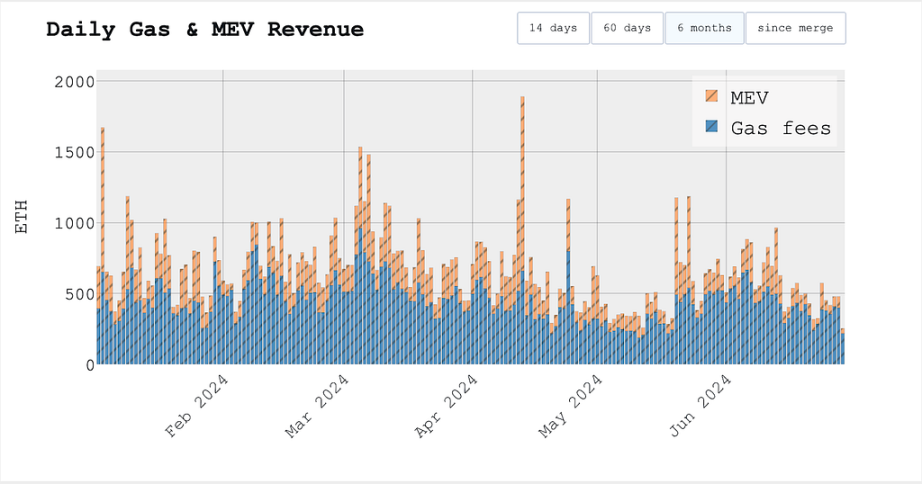Click the 2000 y-axis tick label
The height and width of the screenshot is (484, 922).
pos(74,81)
